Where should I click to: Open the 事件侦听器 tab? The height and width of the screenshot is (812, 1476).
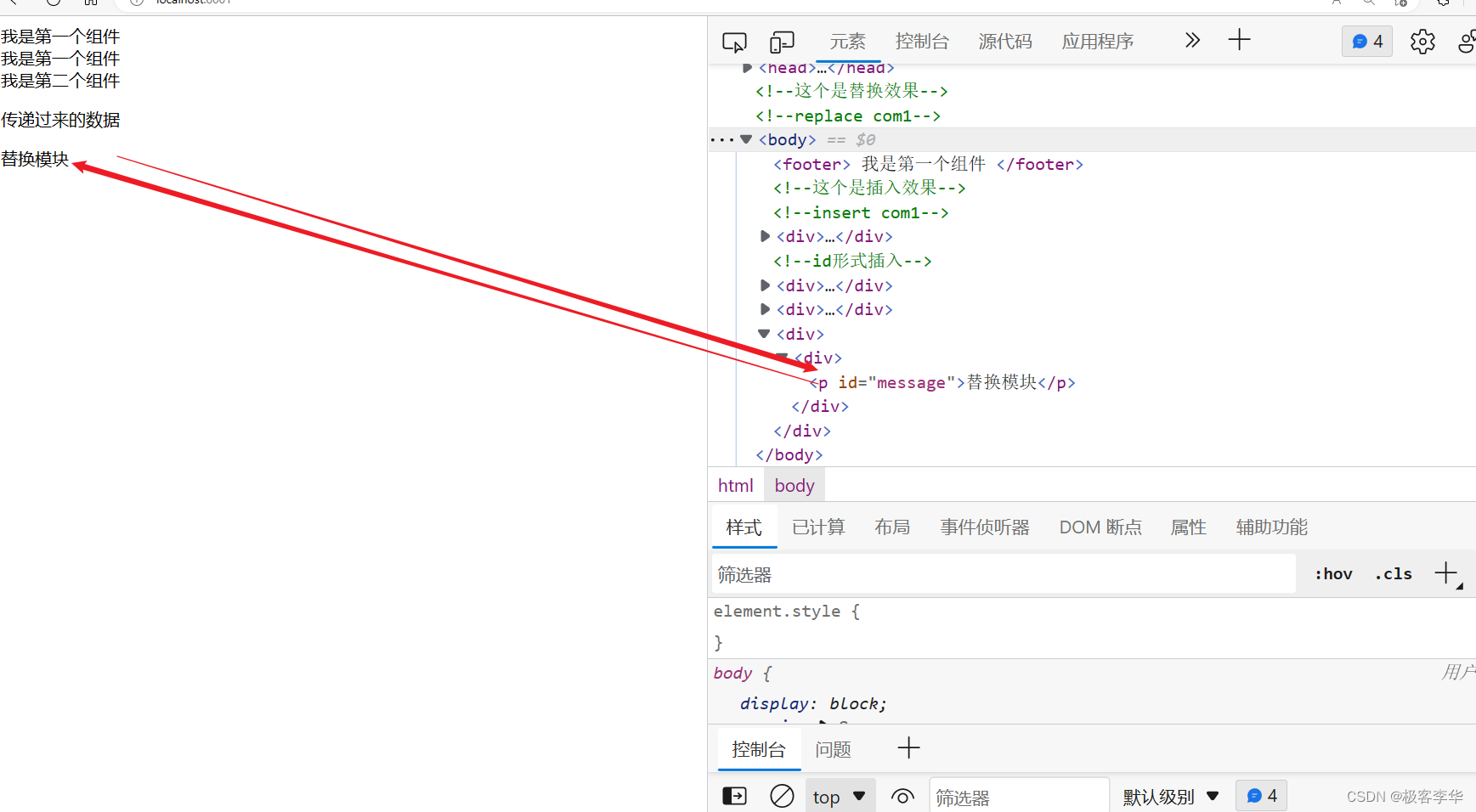pyautogui.click(x=985, y=527)
